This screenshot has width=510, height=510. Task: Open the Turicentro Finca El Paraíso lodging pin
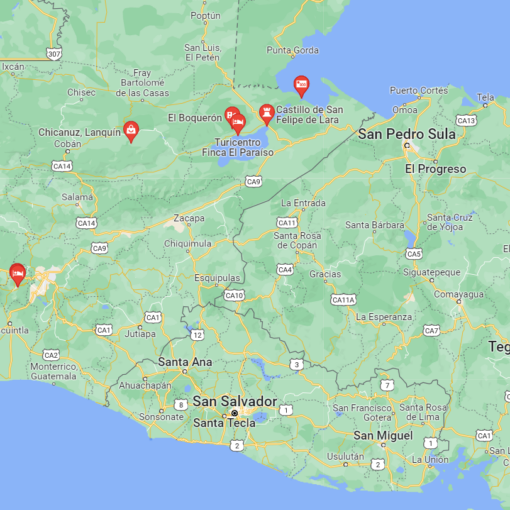pos(238,124)
